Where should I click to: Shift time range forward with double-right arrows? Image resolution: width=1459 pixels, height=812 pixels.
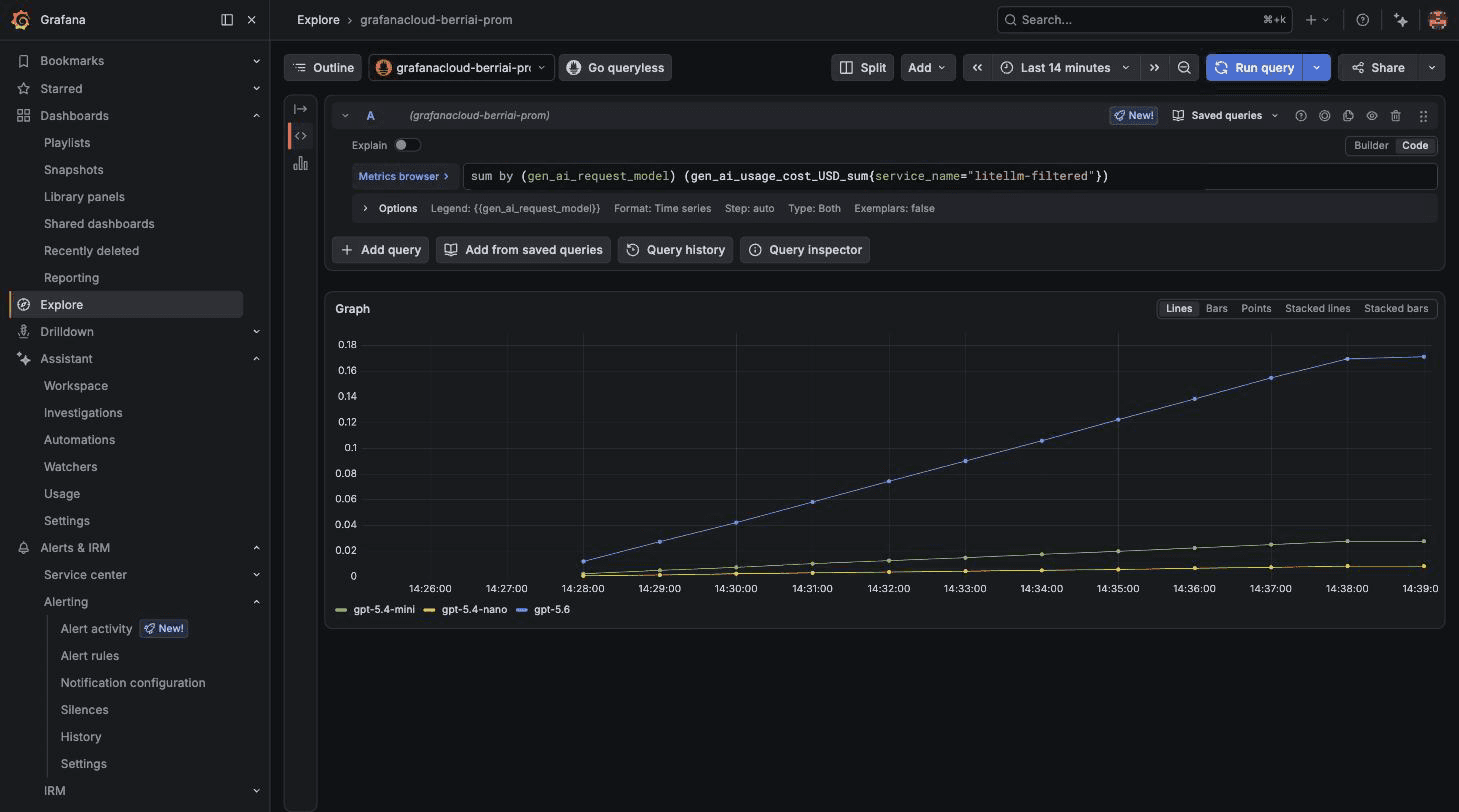[x=1154, y=68]
